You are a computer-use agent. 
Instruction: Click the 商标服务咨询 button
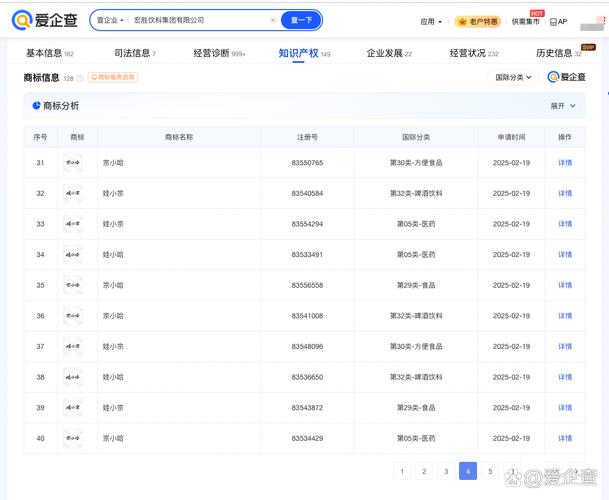click(x=113, y=77)
